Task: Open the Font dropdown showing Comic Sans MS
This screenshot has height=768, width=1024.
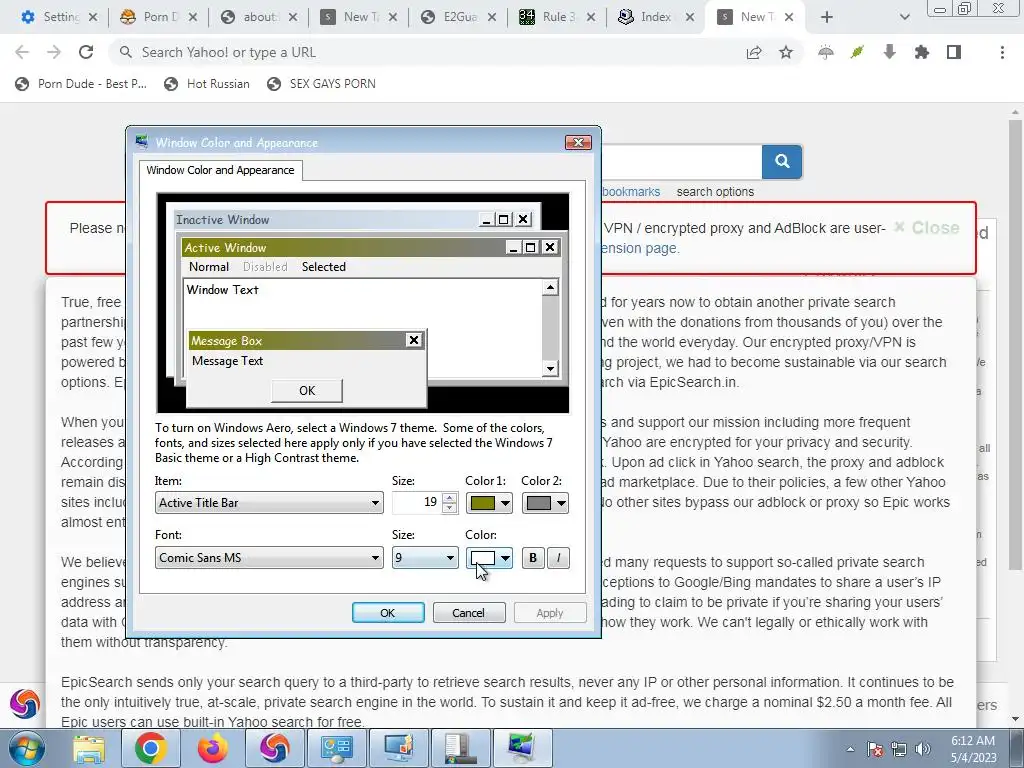Action: click(269, 558)
